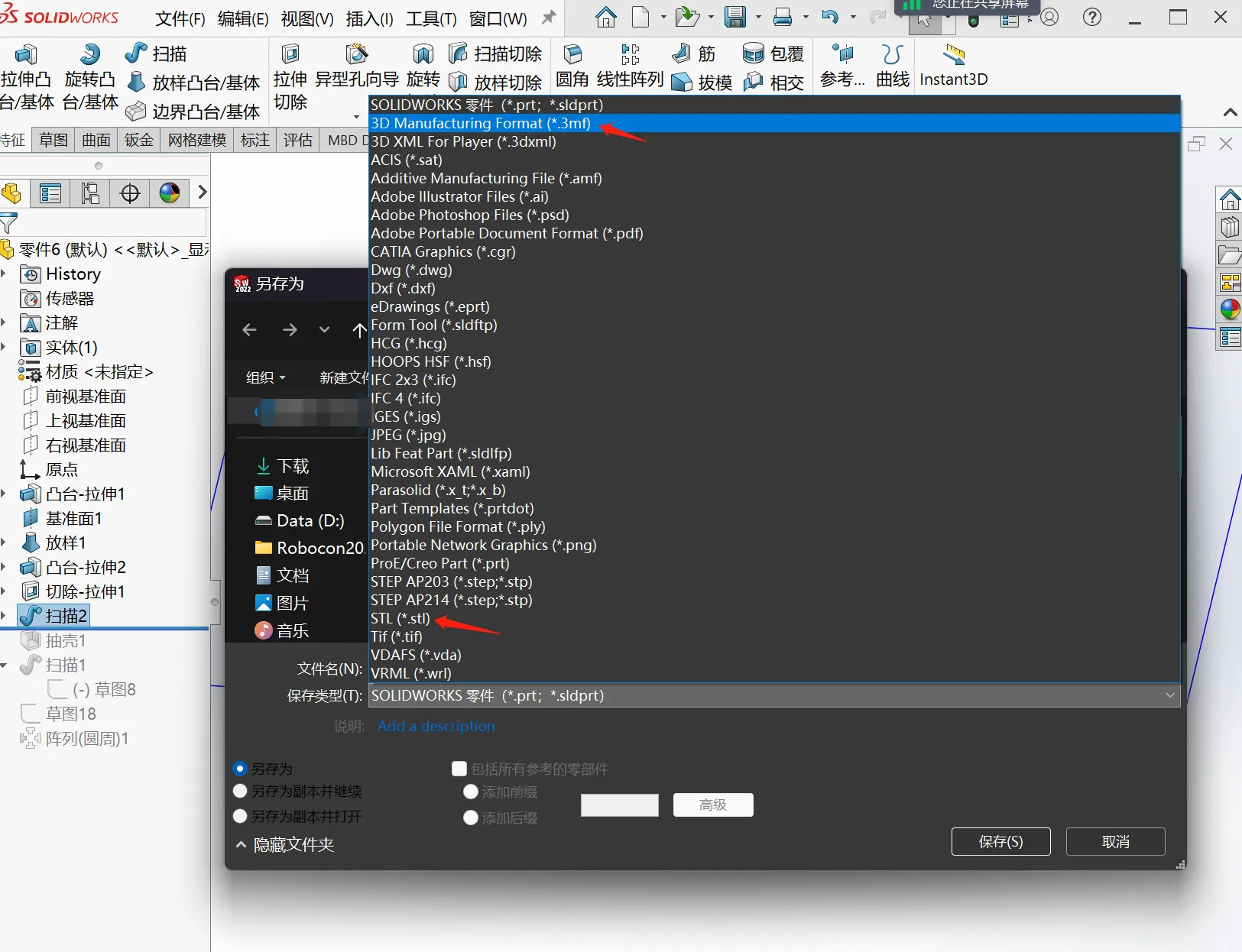Screen dimensions: 1242x952
Task: Click the Linear Pattern (线性阵列) icon
Action: [x=631, y=55]
